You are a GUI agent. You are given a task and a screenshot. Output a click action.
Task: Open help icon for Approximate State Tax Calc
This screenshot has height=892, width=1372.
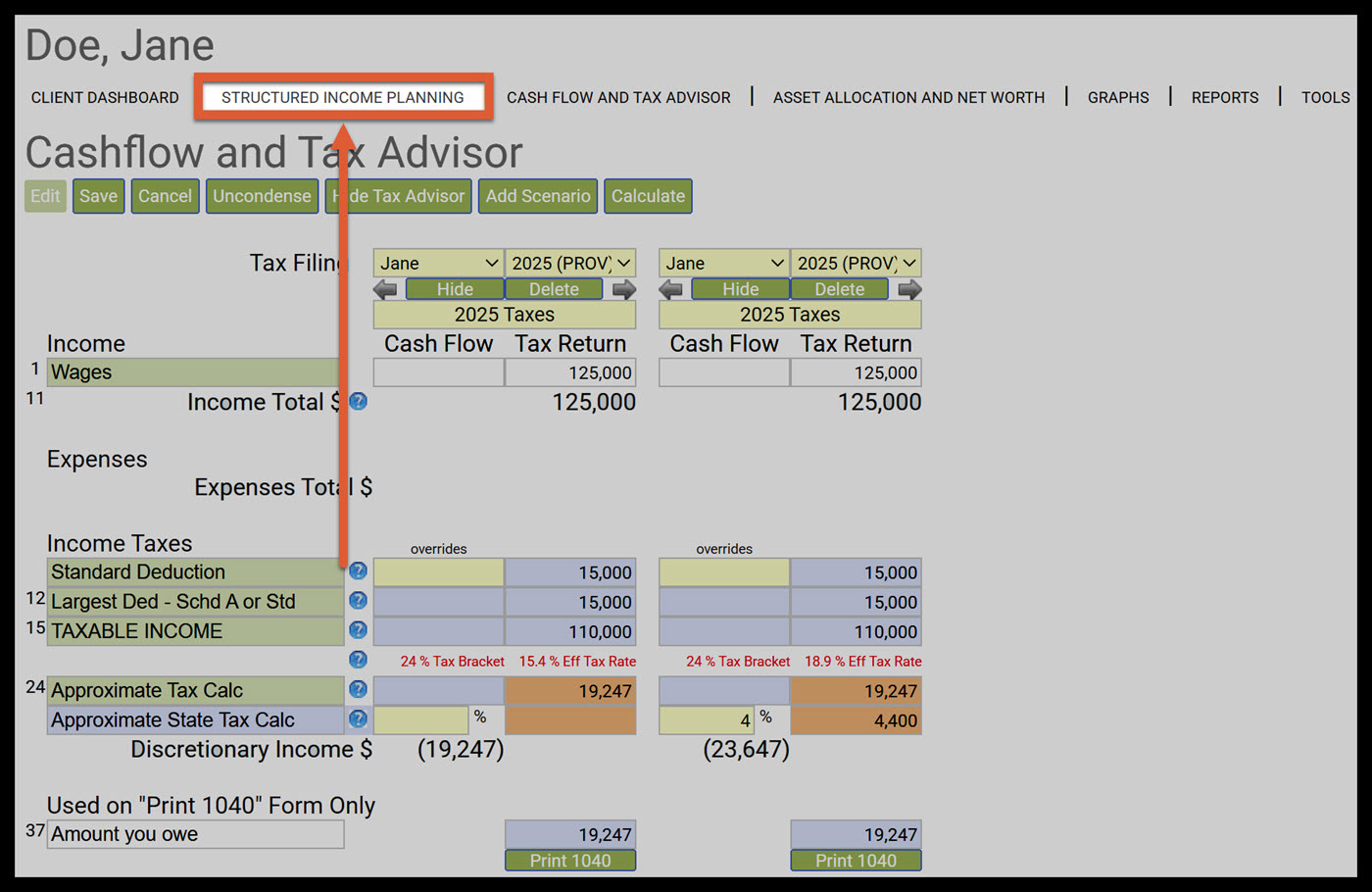click(x=359, y=719)
